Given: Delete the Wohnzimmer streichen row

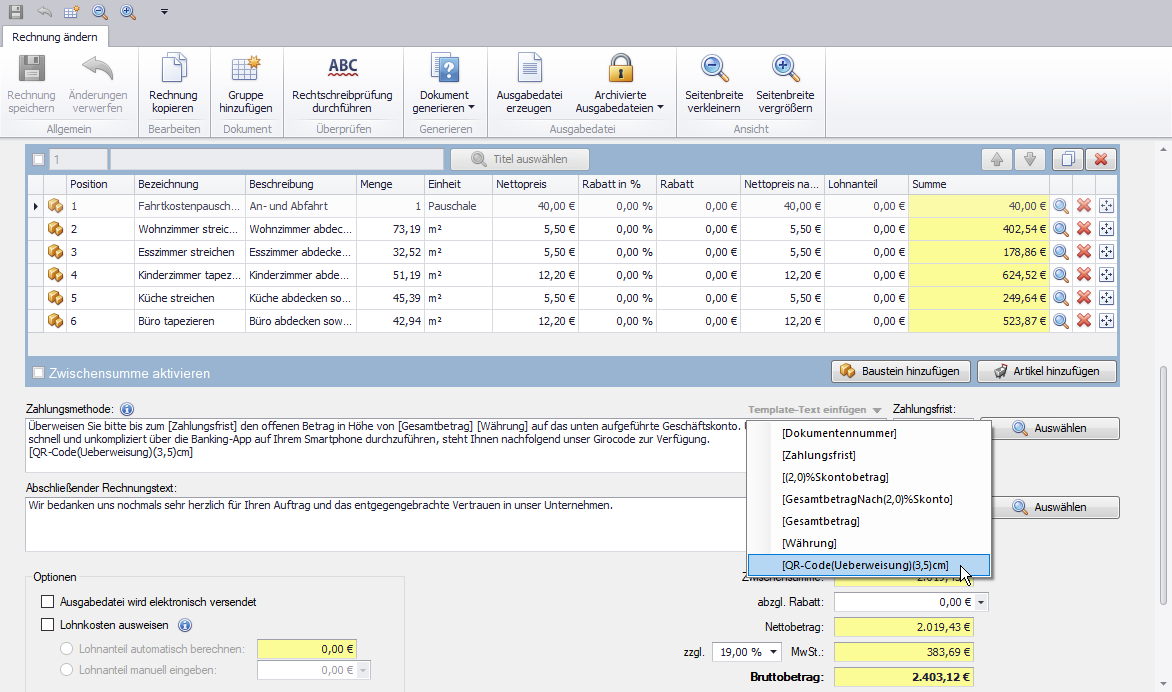Looking at the screenshot, I should tap(1084, 229).
